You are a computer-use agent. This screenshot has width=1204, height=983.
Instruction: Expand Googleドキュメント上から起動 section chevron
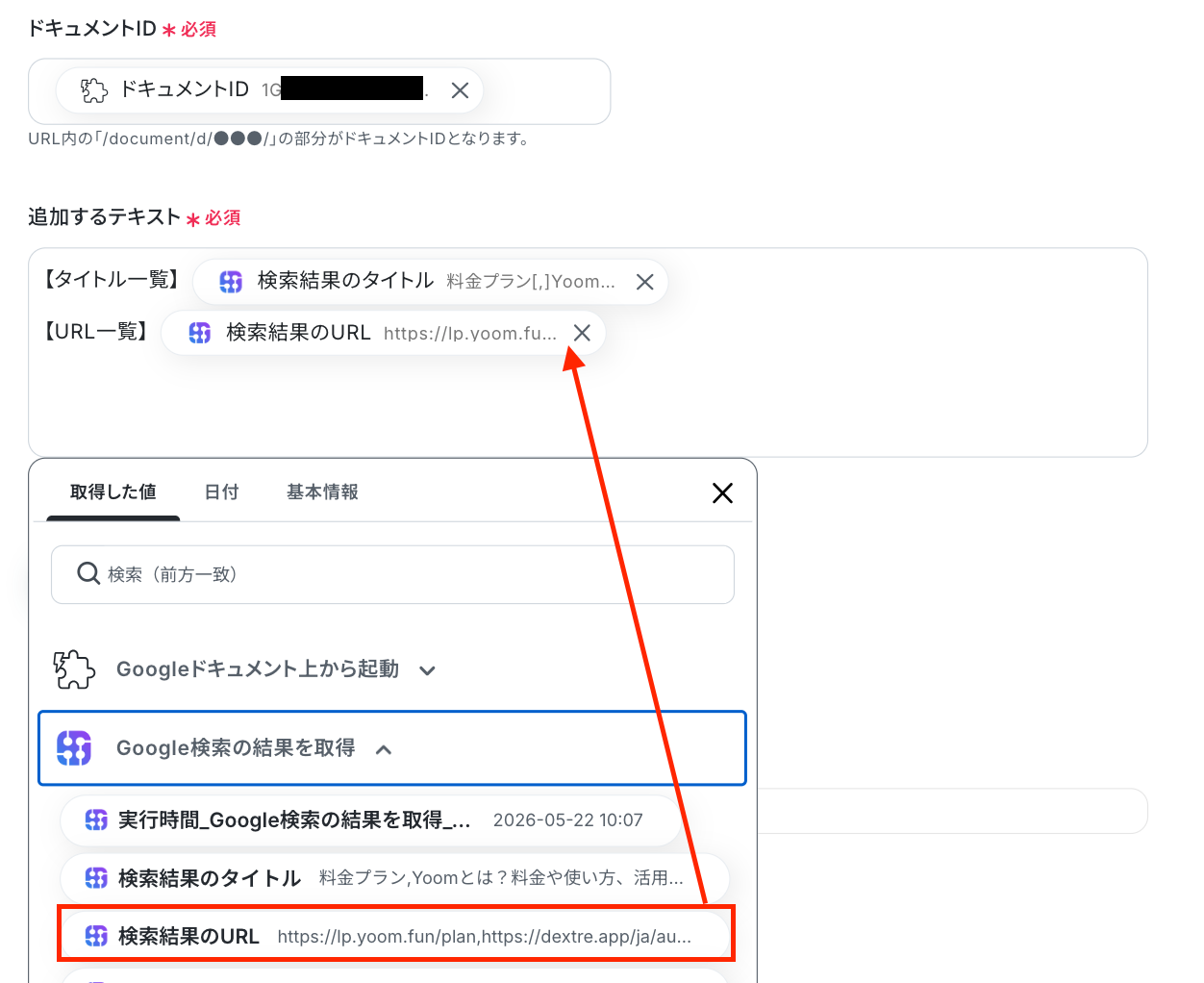click(x=428, y=670)
